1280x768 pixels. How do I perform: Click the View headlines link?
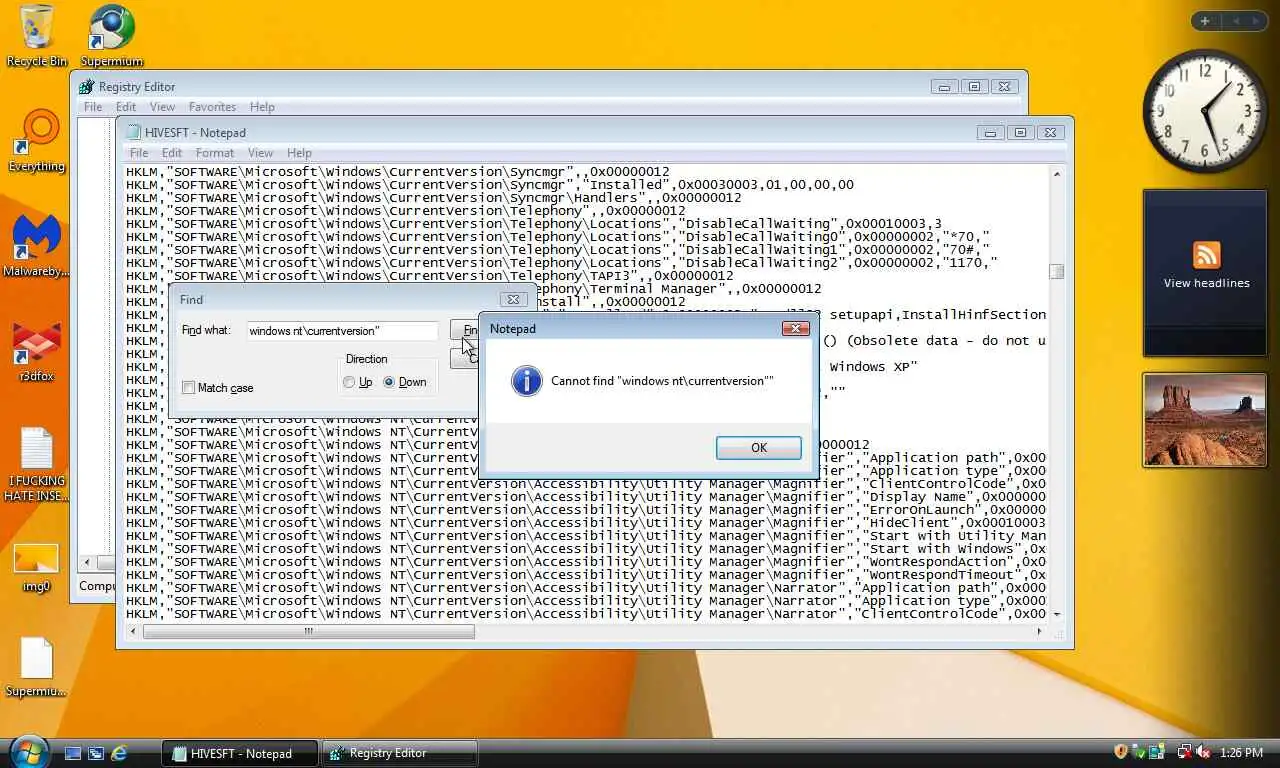point(1206,283)
